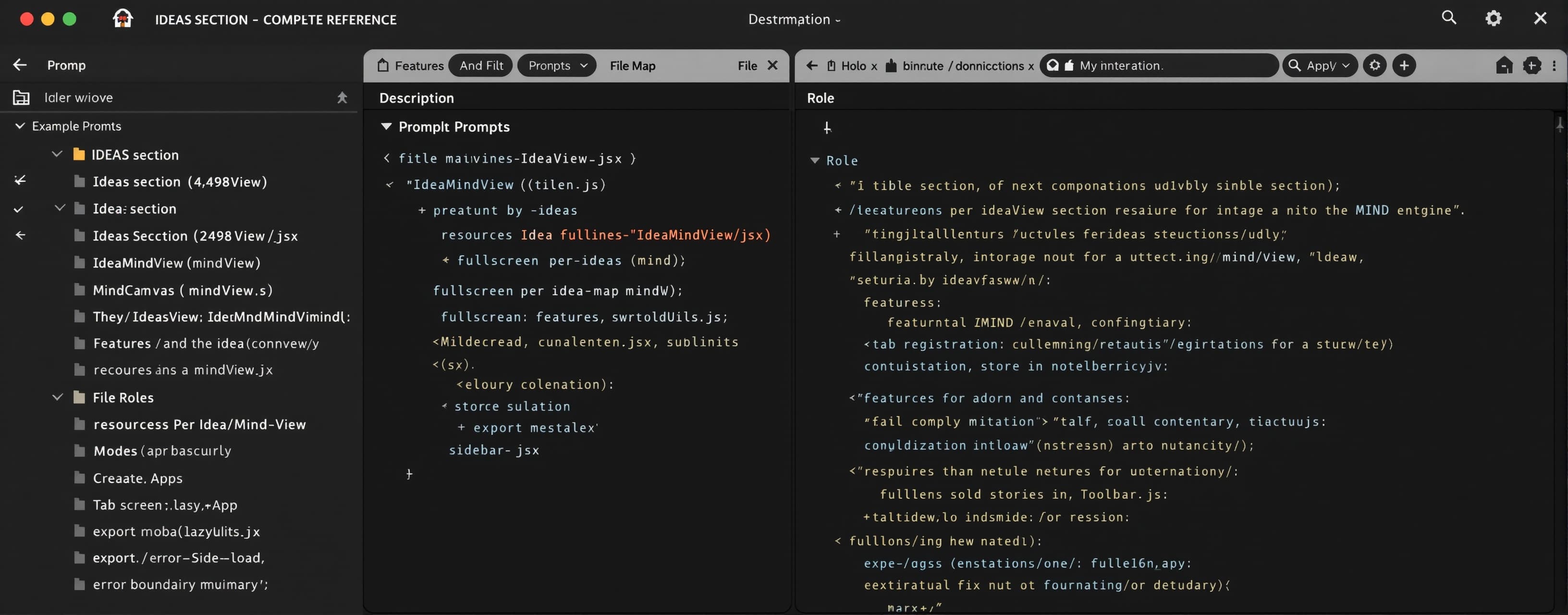Click the house app logo icon
Image resolution: width=1568 pixels, height=615 pixels.
122,18
